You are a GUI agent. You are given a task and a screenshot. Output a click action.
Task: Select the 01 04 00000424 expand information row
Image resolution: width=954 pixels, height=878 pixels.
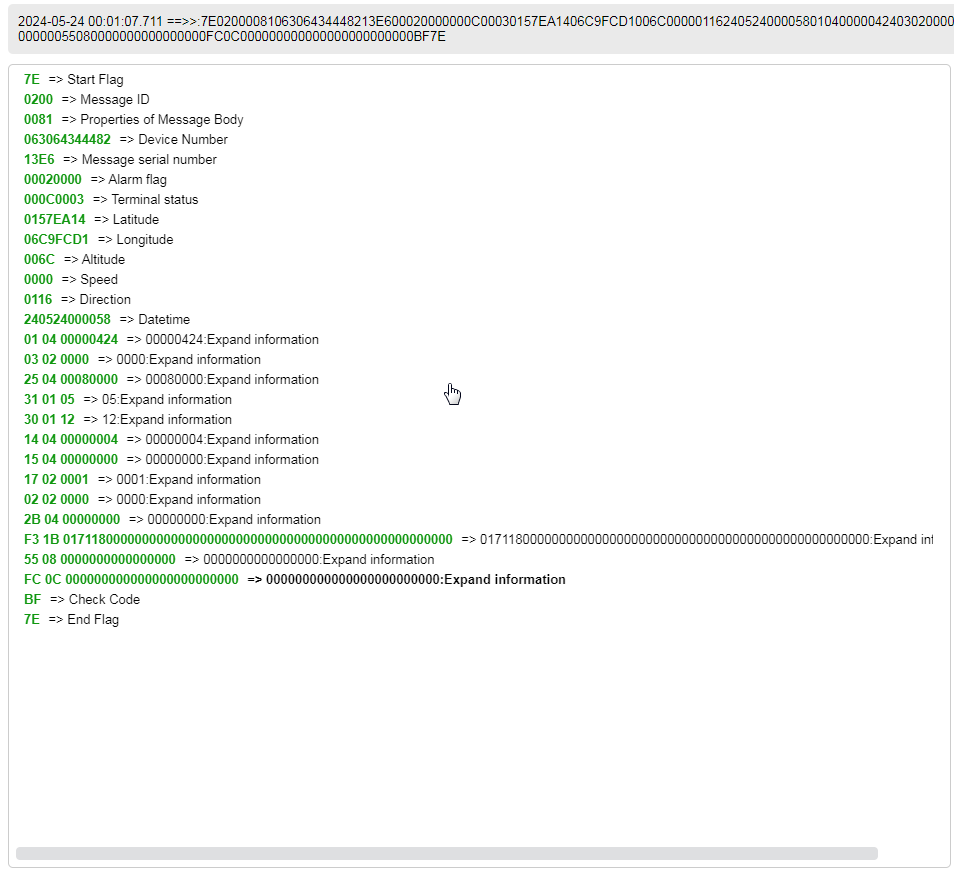point(171,339)
